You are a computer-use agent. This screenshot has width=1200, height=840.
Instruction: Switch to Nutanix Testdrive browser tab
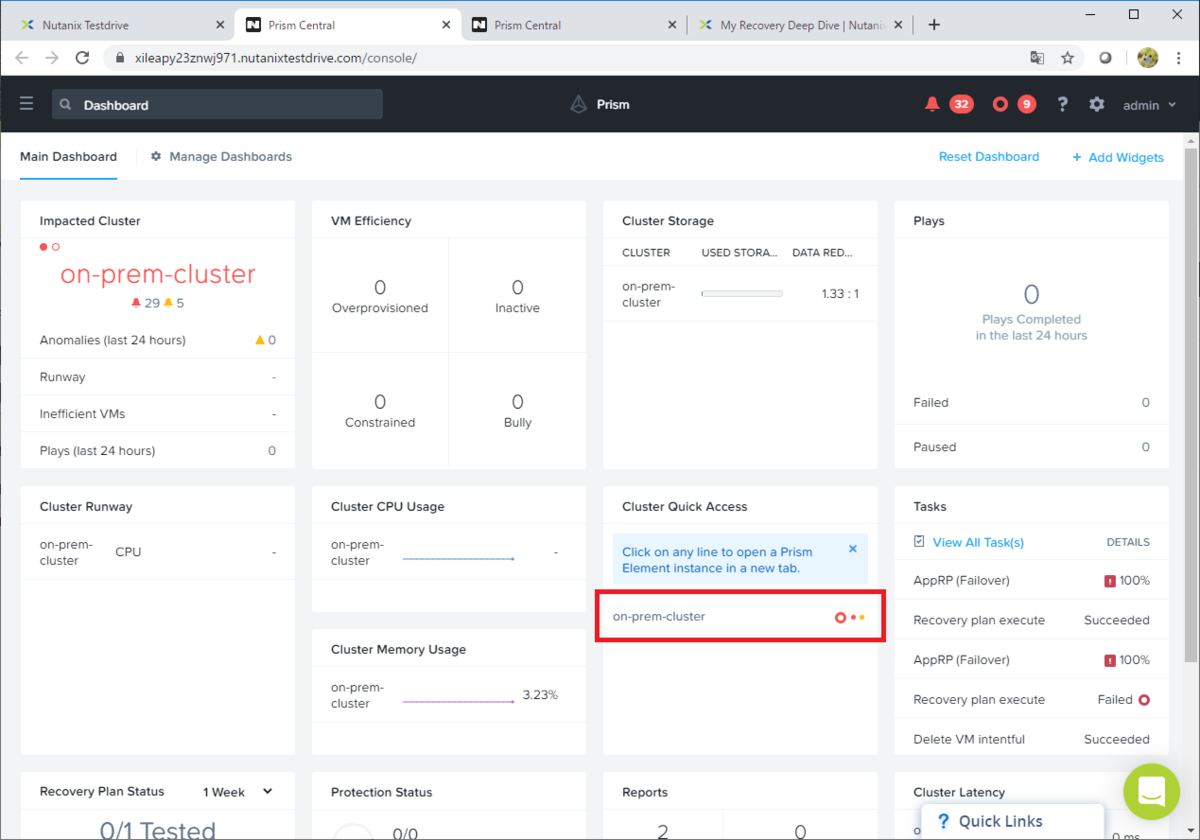click(119, 25)
